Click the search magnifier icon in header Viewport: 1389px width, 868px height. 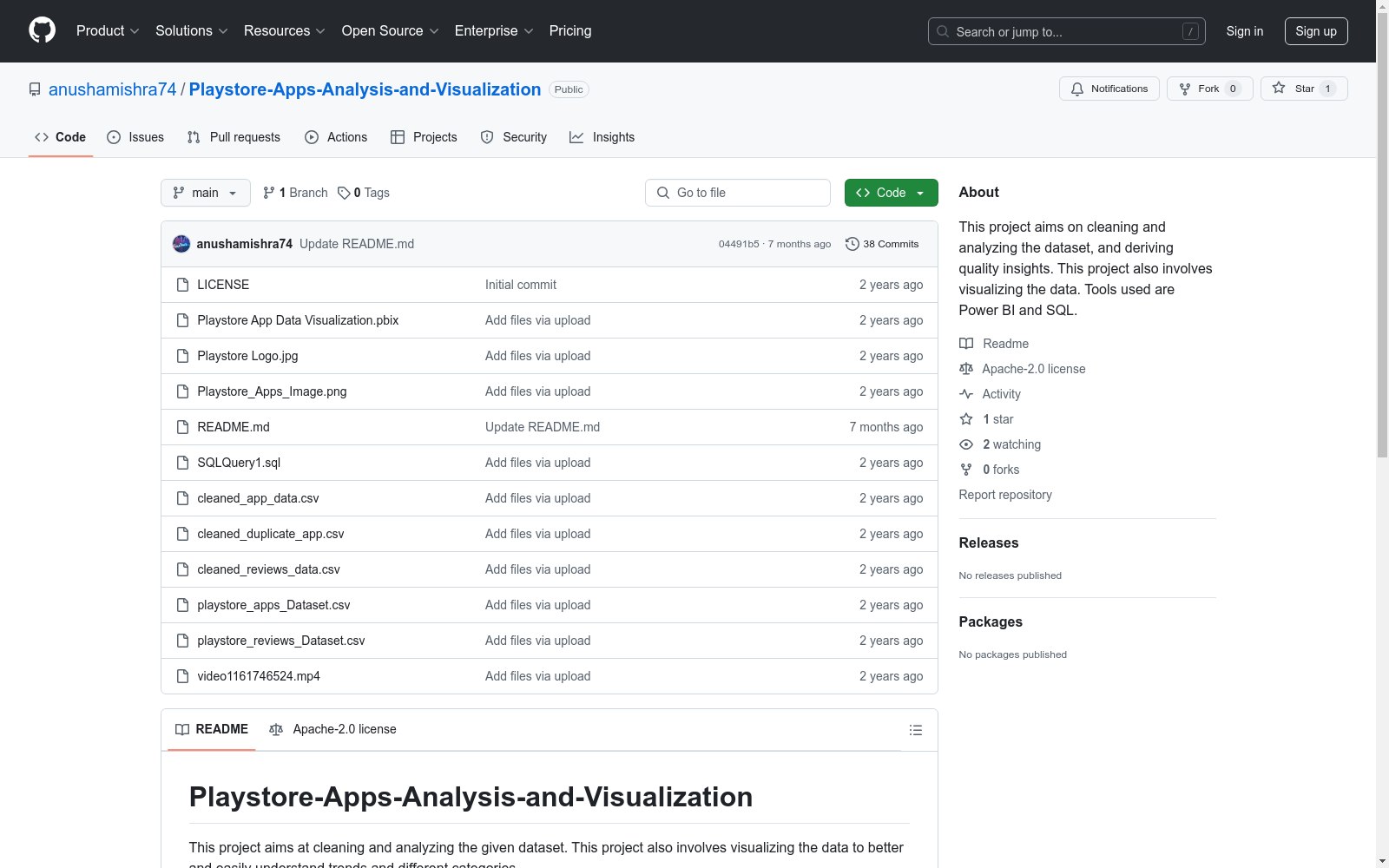(943, 31)
